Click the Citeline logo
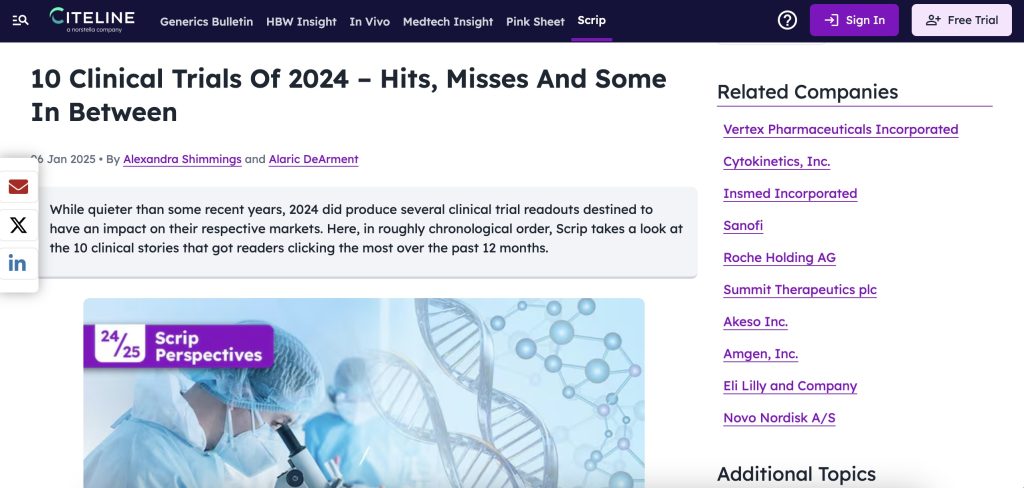Image resolution: width=1024 pixels, height=488 pixels. (x=94, y=20)
